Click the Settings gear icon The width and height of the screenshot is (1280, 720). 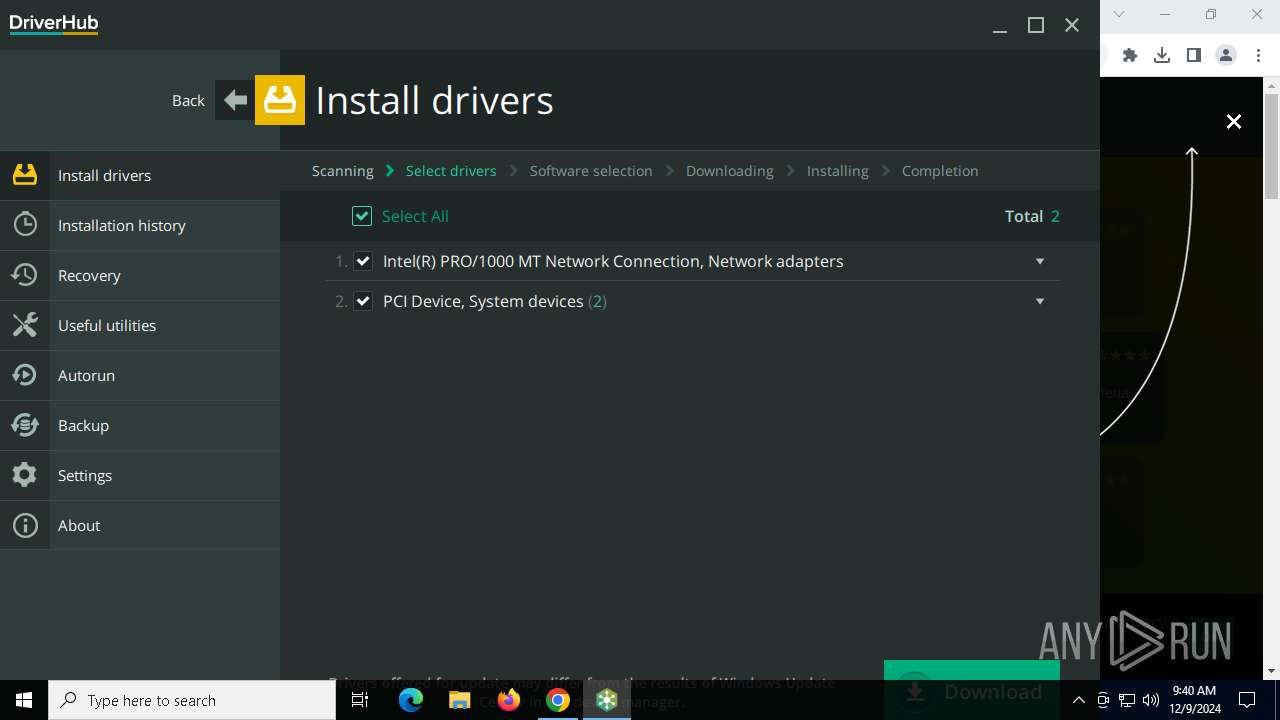[25, 475]
